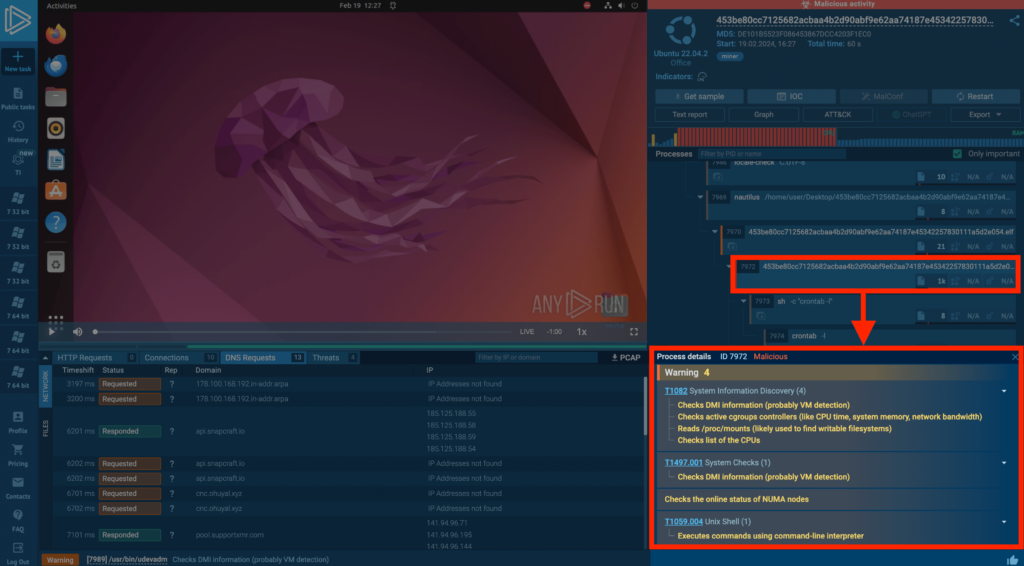Open the T1497.001 technique link
Viewport: 1024px width, 566px height.
(683, 463)
